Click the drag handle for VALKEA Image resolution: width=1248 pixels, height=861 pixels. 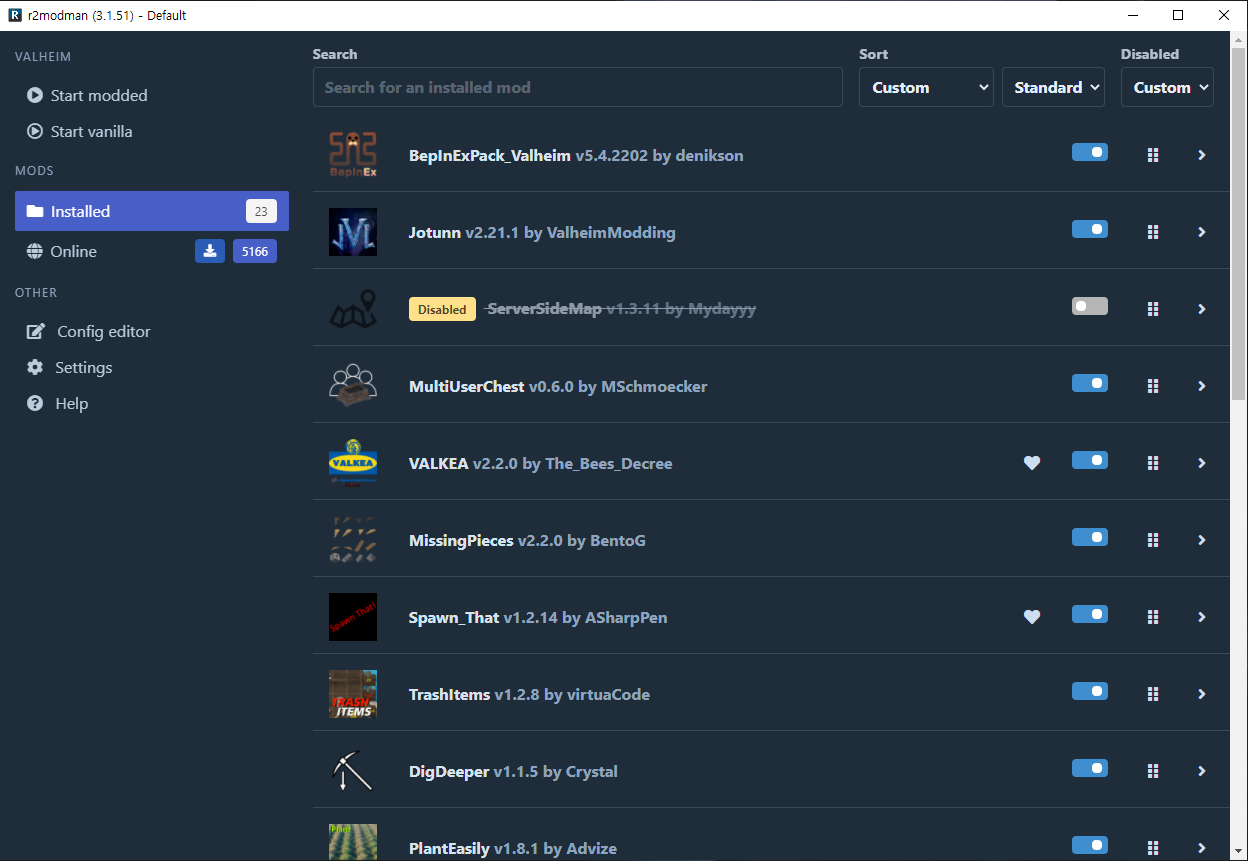point(1153,463)
